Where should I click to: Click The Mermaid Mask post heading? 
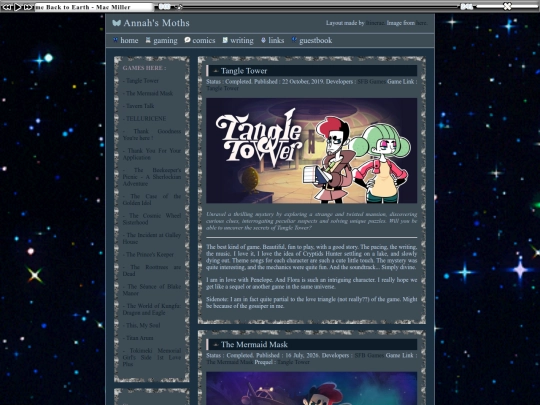click(254, 345)
